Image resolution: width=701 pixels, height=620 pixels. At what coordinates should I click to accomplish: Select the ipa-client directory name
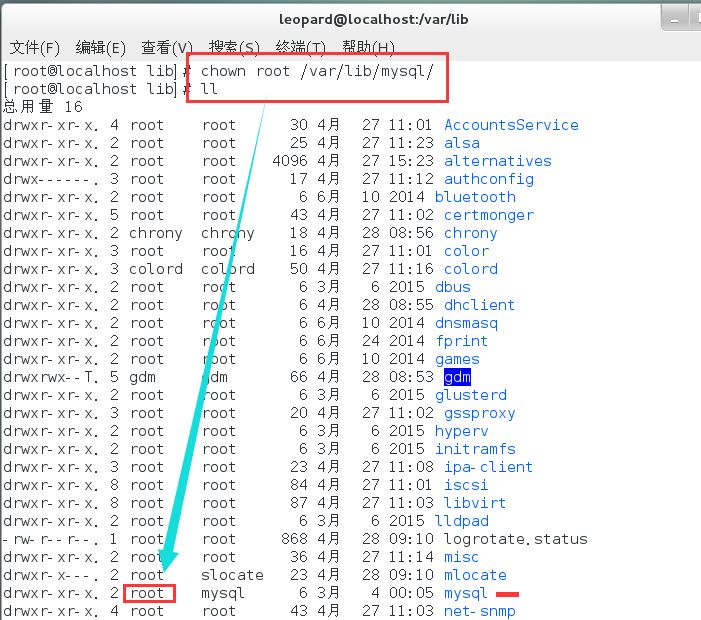click(x=488, y=467)
